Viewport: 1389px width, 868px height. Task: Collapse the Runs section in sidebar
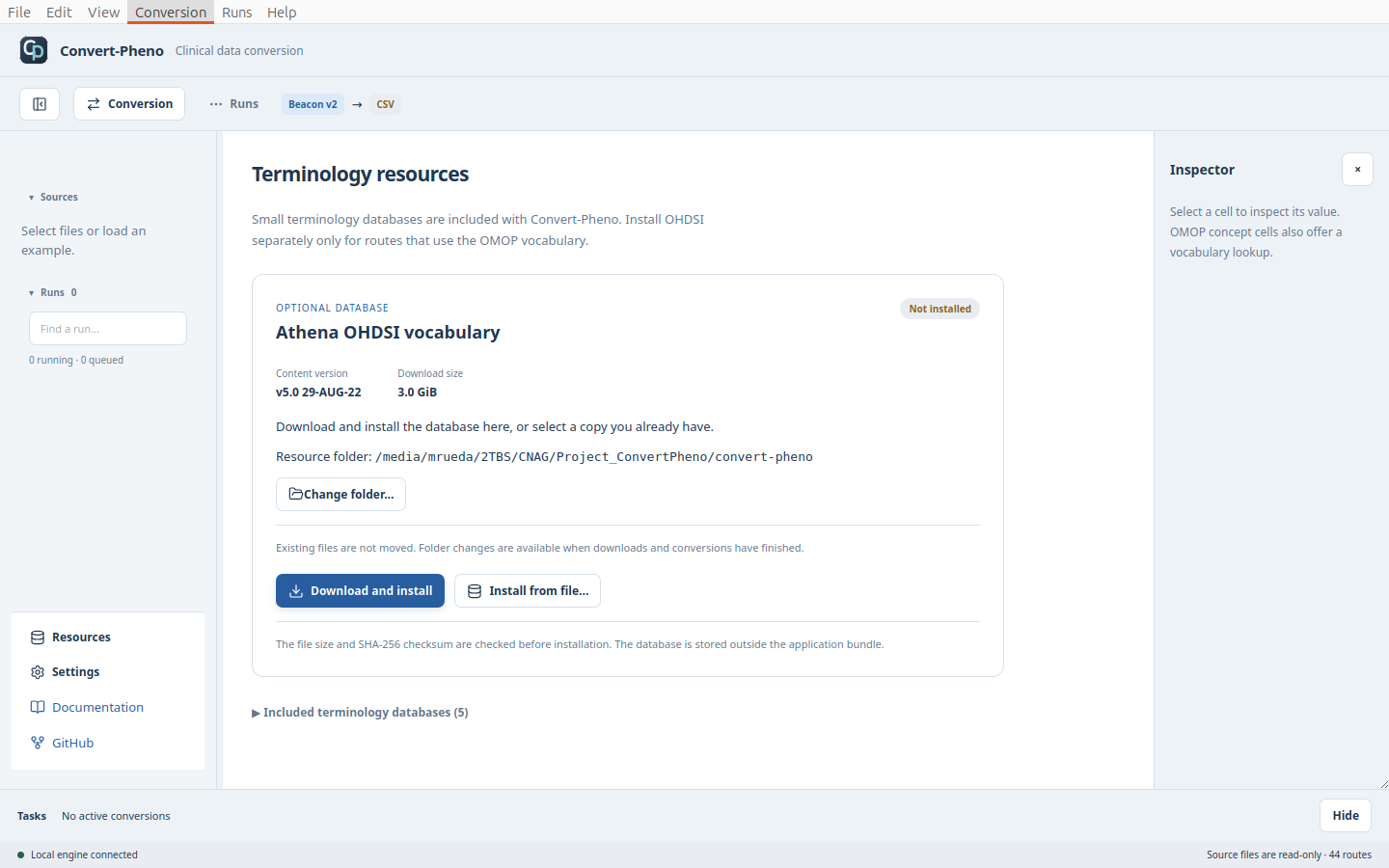[53, 292]
